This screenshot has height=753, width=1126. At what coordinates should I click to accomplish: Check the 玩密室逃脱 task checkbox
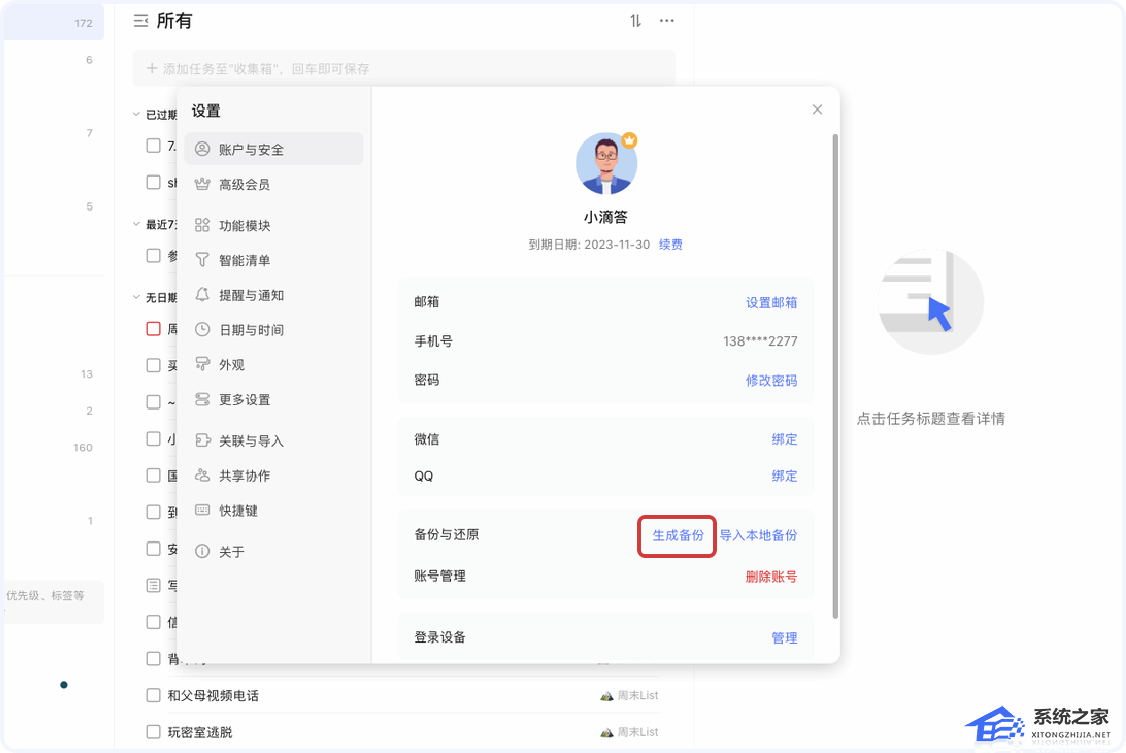[x=153, y=732]
